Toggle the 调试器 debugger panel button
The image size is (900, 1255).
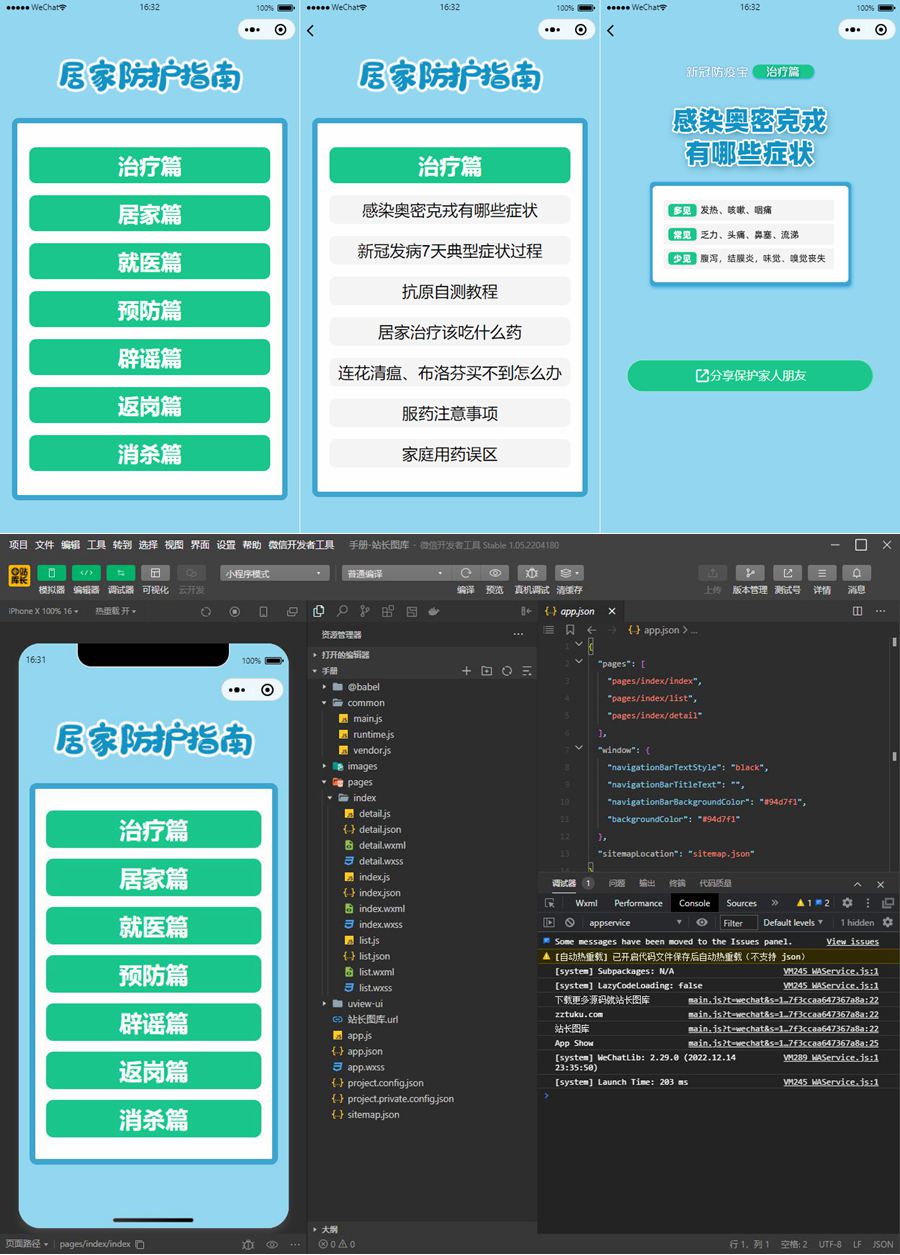pyautogui.click(x=120, y=573)
